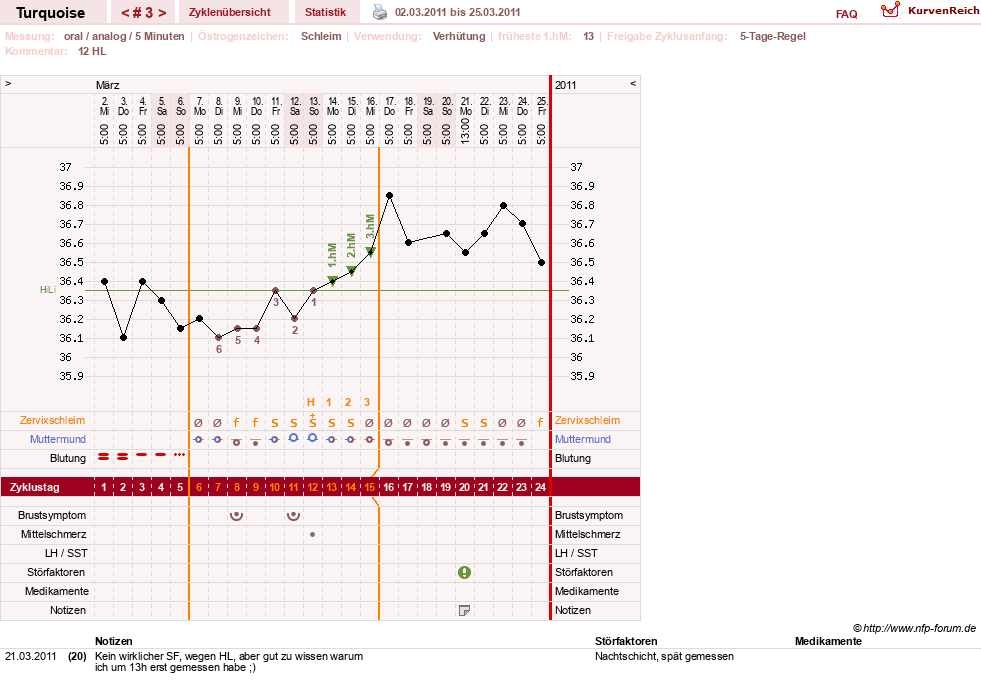Viewport: 981px width, 694px height.
Task: Click the 5-Tage-Regel setting value
Action: coord(773,36)
